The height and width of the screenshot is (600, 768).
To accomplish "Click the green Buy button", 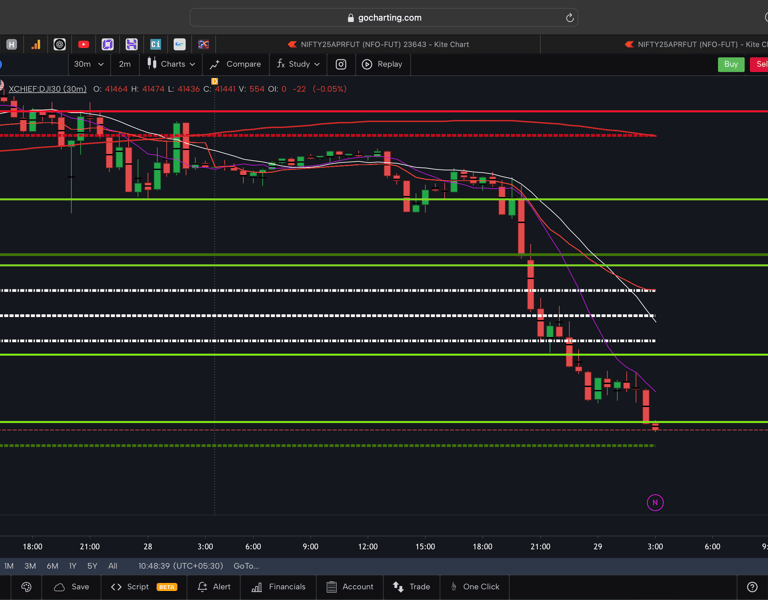I will coord(731,64).
